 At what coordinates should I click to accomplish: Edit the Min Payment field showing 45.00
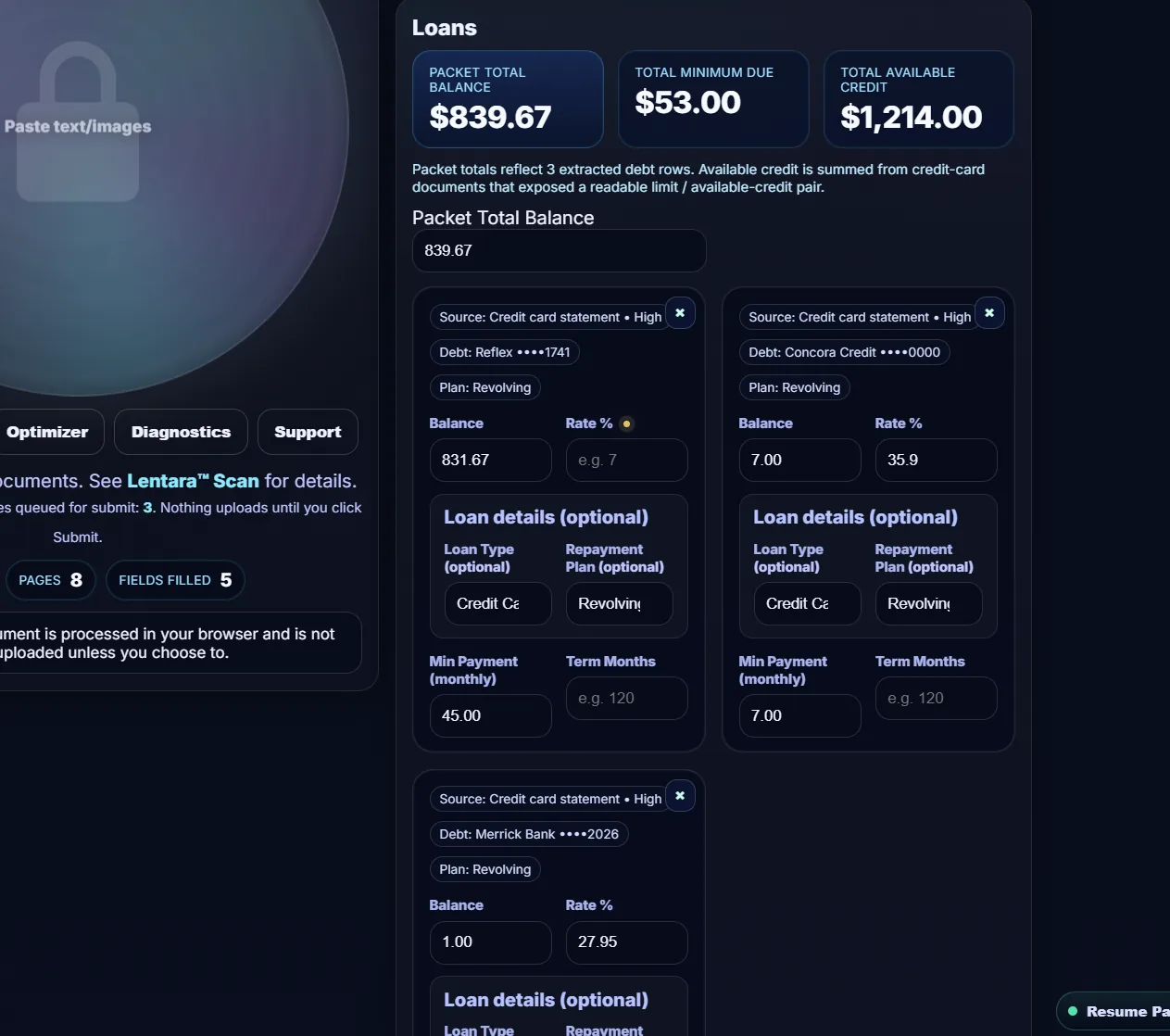tap(490, 715)
